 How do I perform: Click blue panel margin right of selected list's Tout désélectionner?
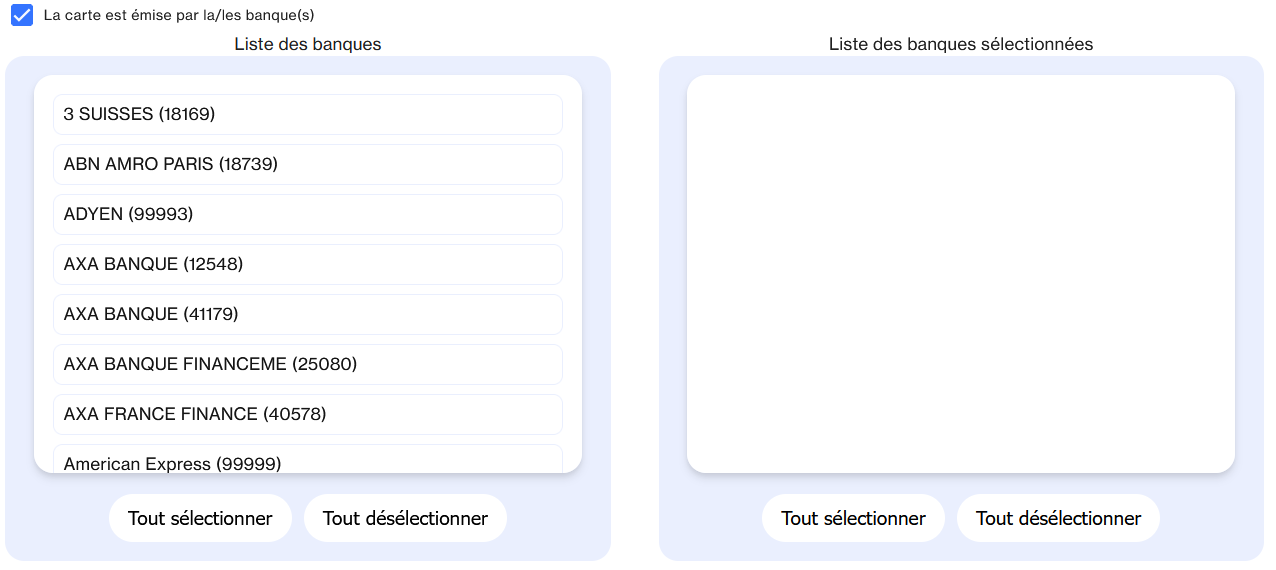pos(1210,518)
